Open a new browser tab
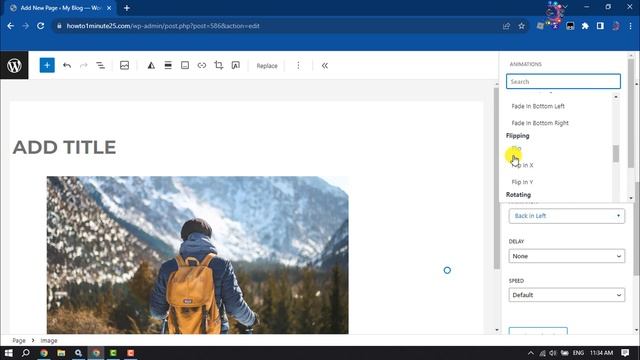 point(127,8)
